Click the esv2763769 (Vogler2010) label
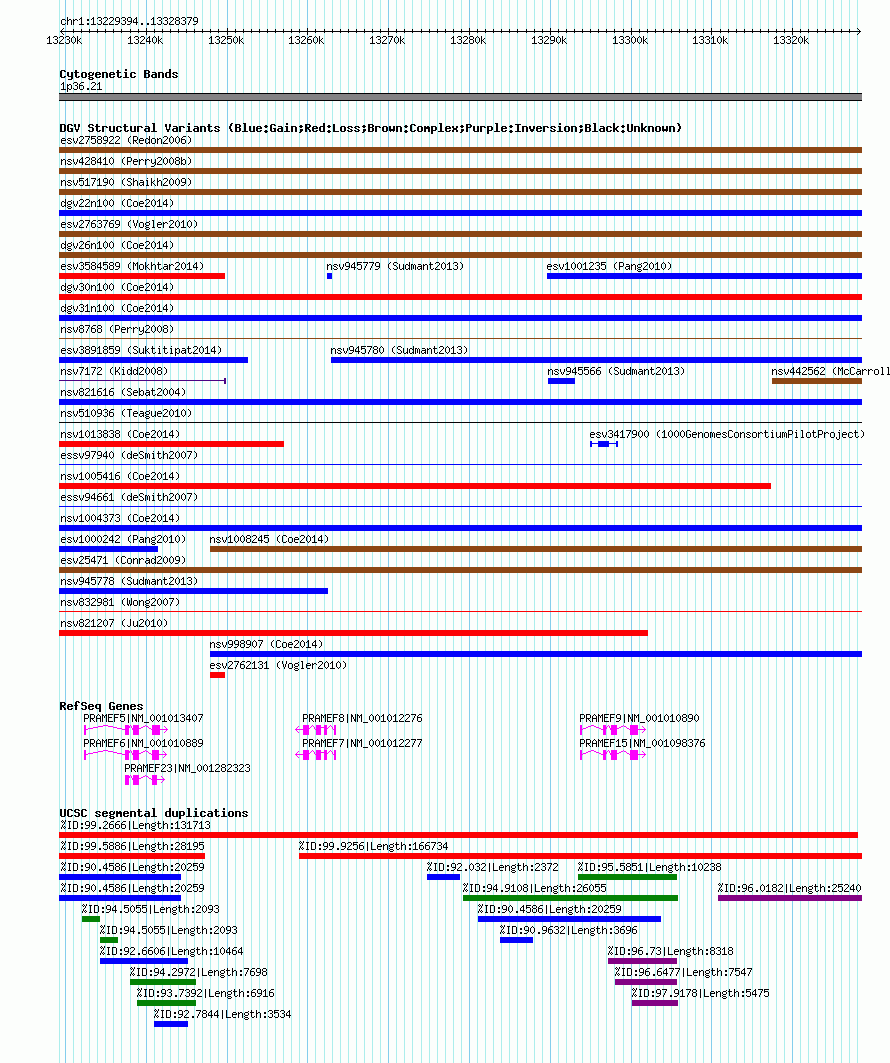The image size is (890, 1063). [129, 224]
